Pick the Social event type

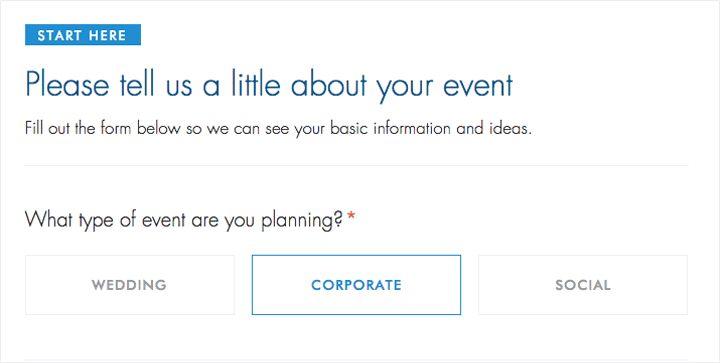pos(583,285)
